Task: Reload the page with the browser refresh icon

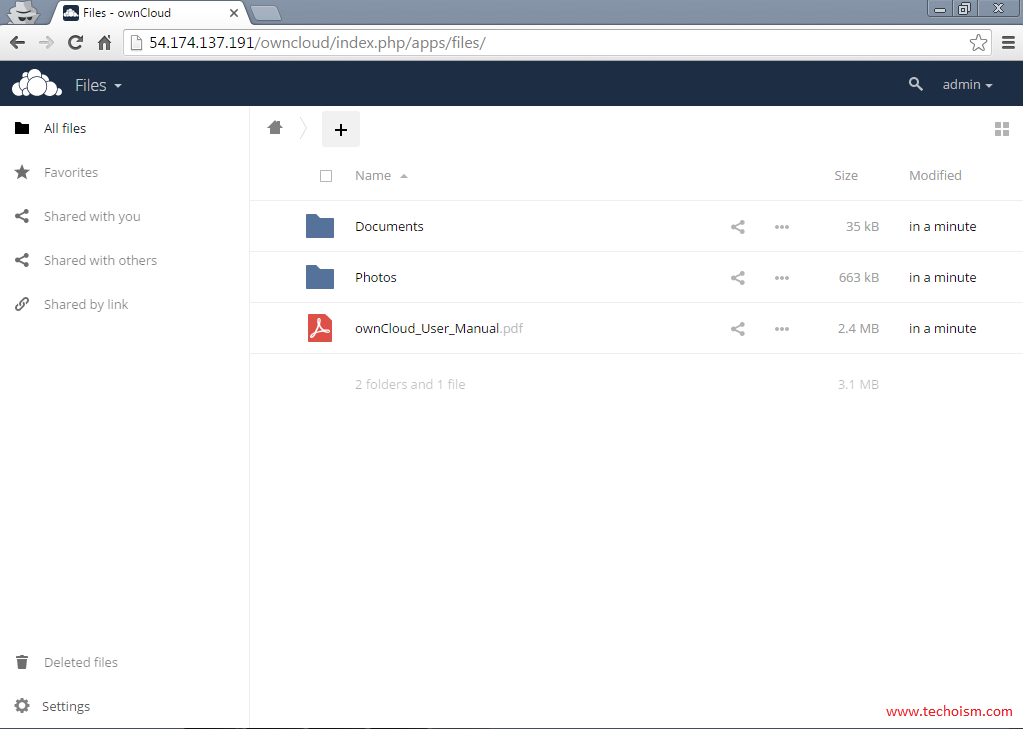Action: point(76,43)
